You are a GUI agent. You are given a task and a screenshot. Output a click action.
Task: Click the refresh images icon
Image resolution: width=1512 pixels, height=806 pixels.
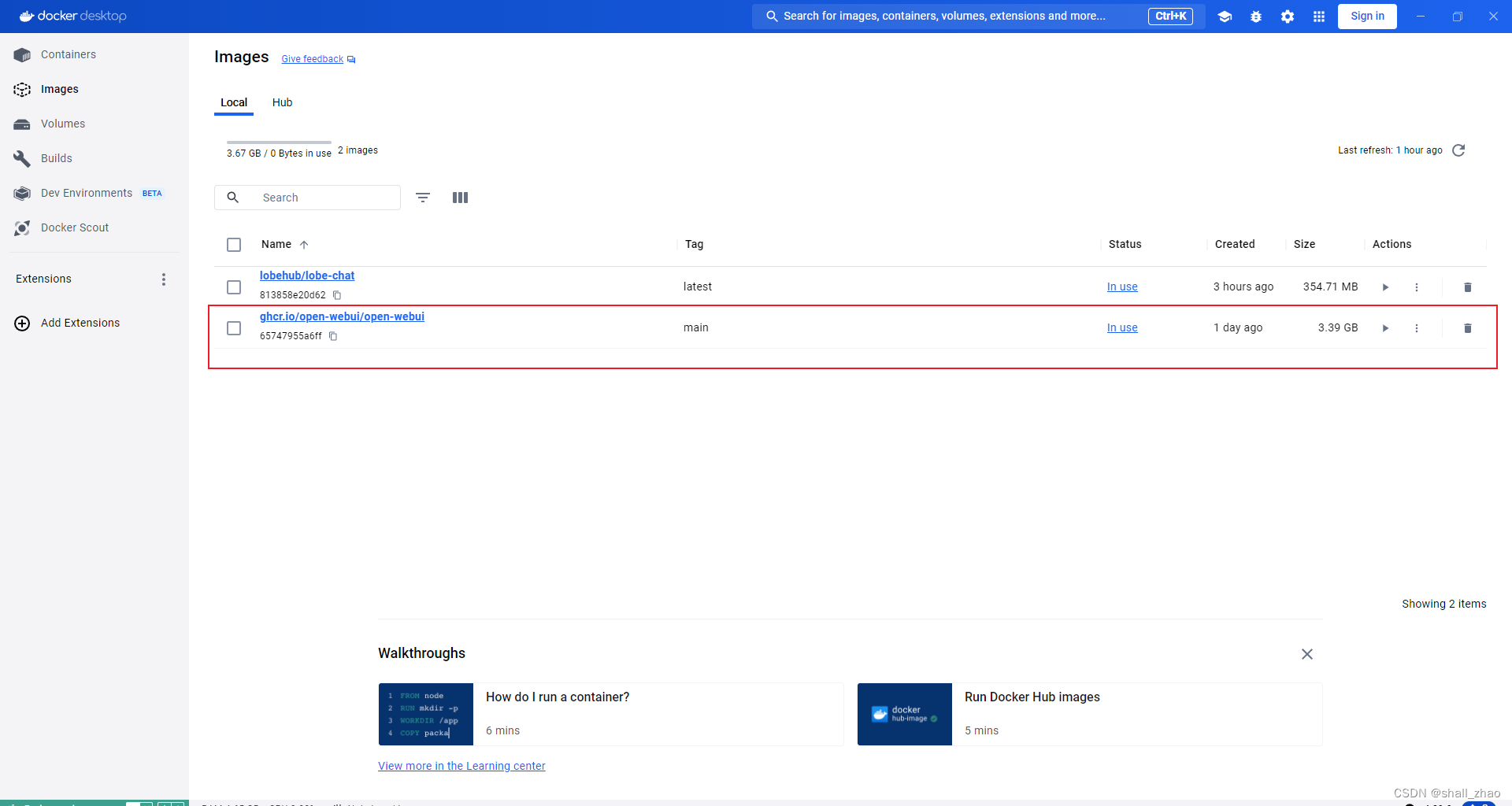(x=1458, y=150)
